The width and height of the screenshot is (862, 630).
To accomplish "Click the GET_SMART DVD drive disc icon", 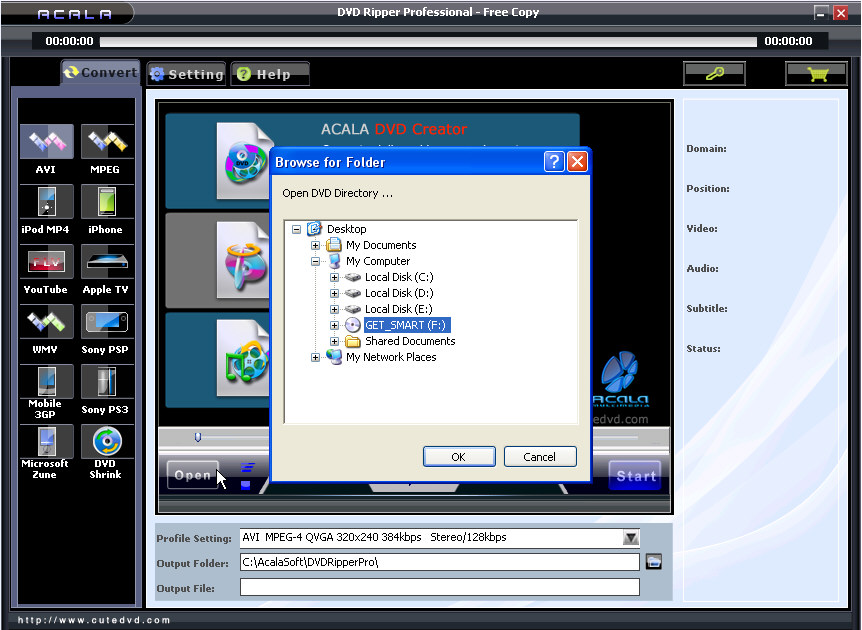I will pyautogui.click(x=353, y=325).
